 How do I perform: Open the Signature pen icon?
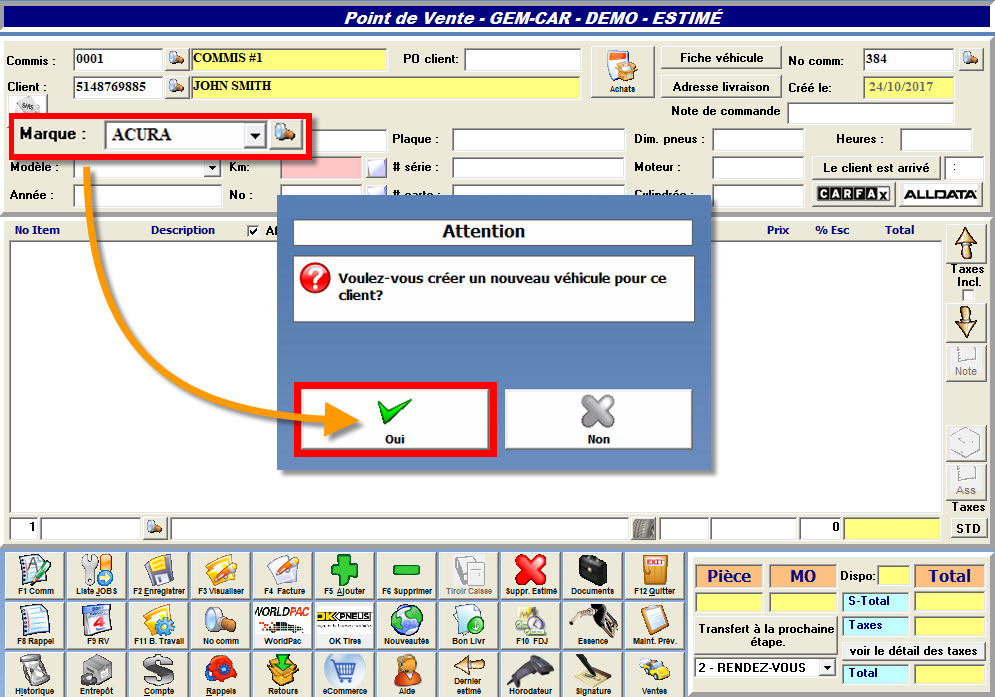(x=593, y=674)
